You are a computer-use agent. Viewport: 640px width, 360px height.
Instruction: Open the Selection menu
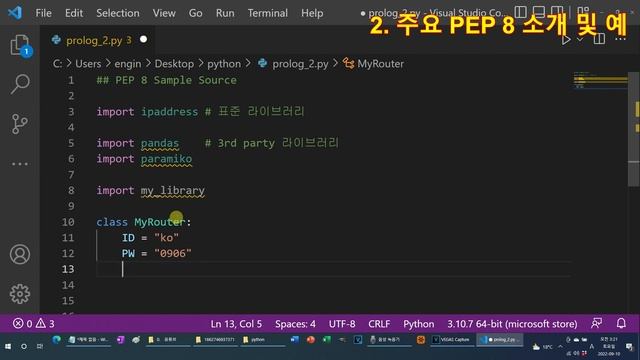pyautogui.click(x=118, y=13)
